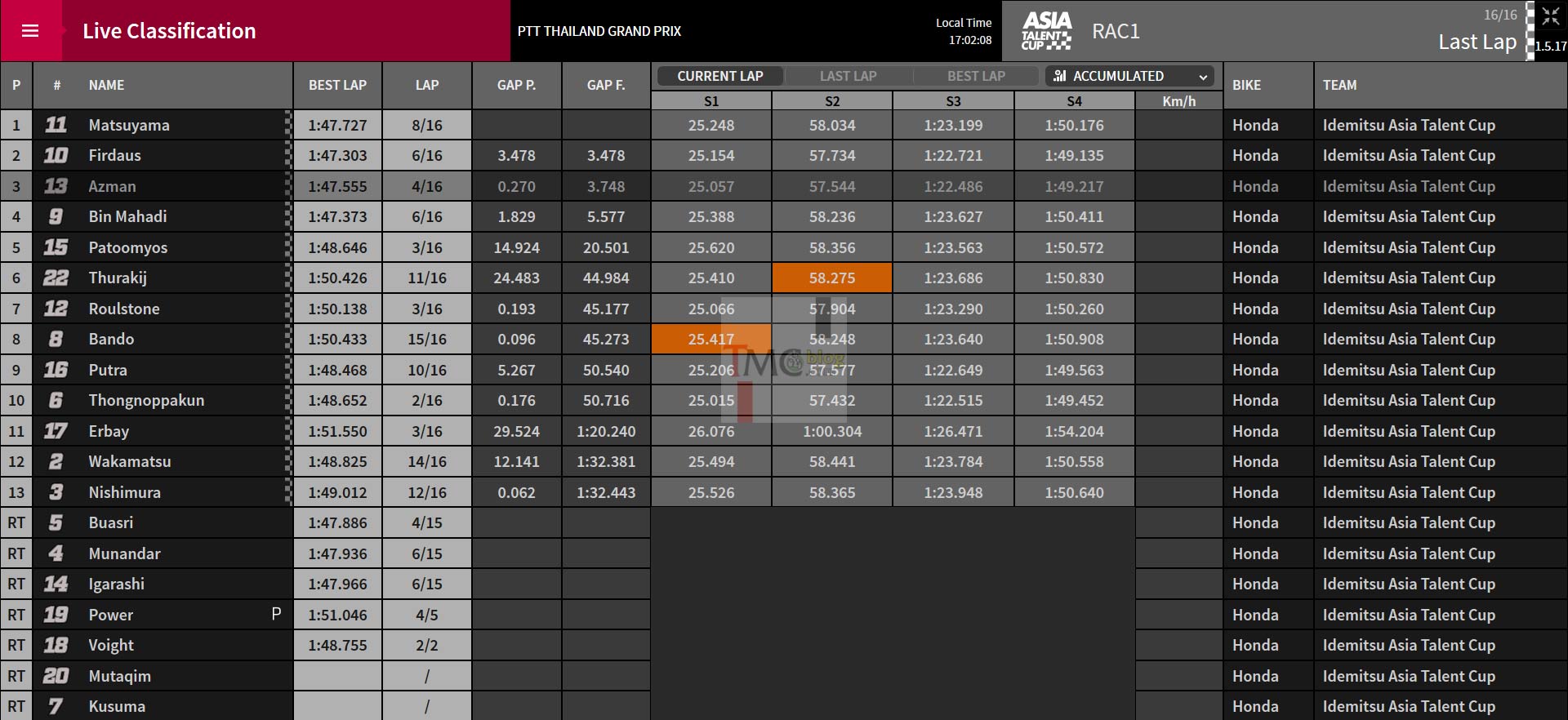
Task: Click the pit 'P' indicator for Power
Action: [276, 614]
